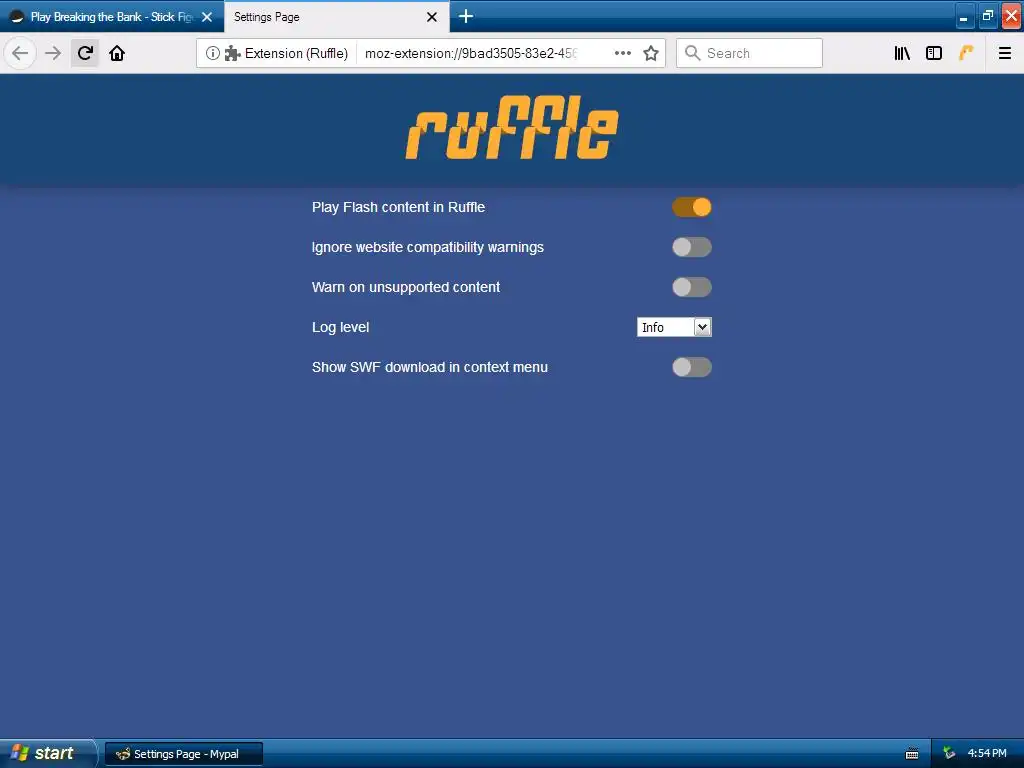Open the Log level dropdown
The height and width of the screenshot is (768, 1024).
click(674, 327)
